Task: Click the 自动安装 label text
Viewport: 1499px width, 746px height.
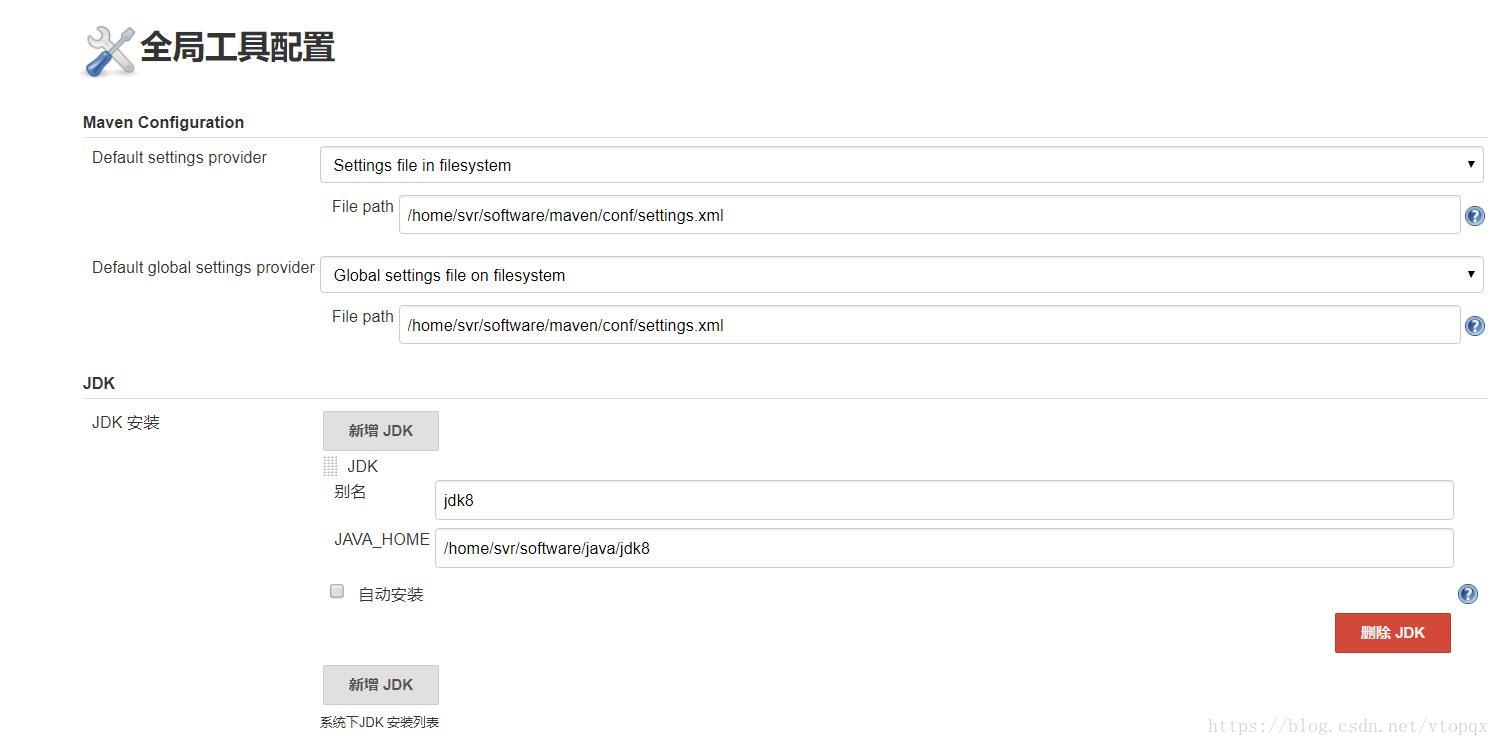Action: (x=391, y=594)
